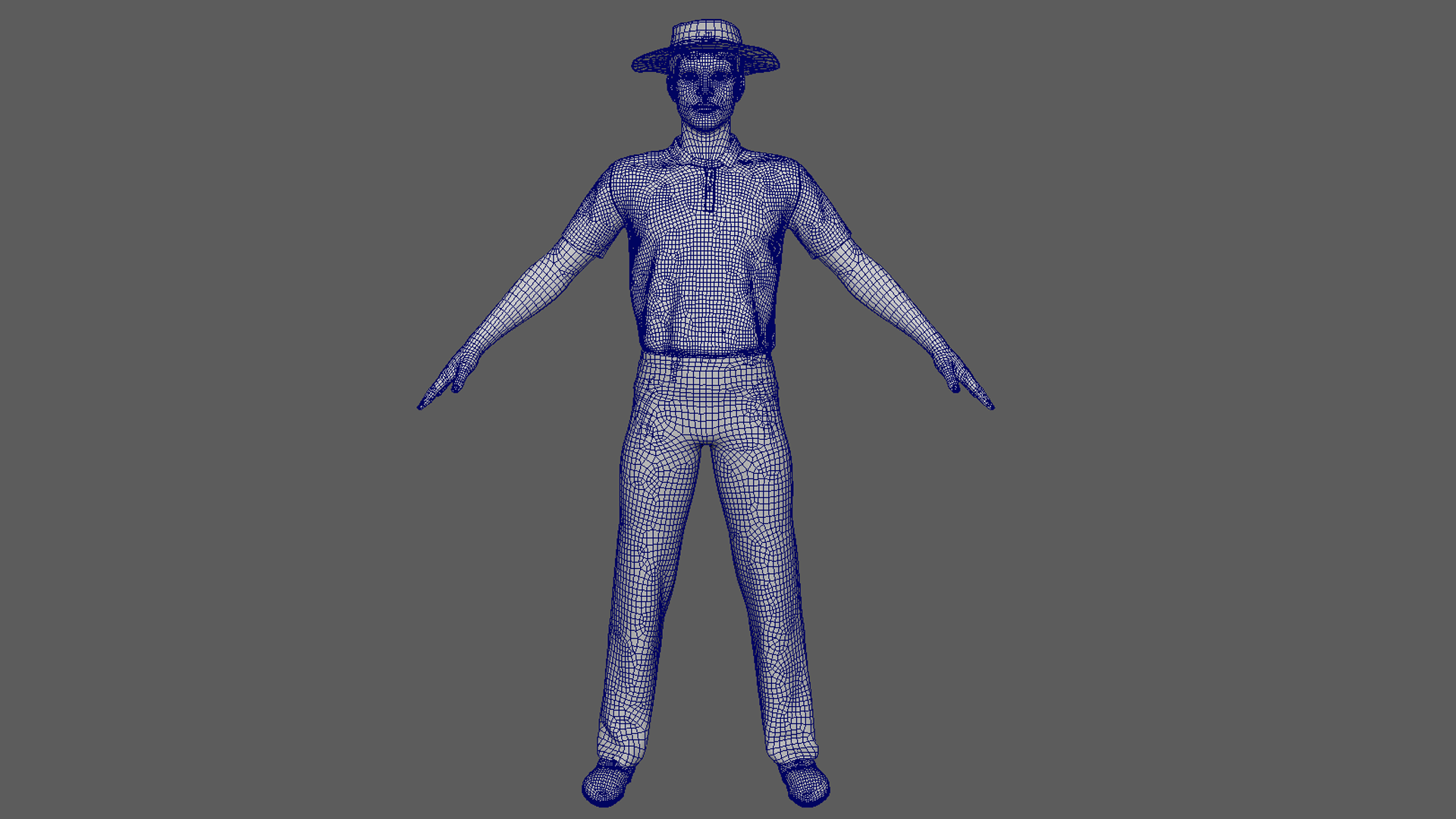Select the trousers waistband
The width and height of the screenshot is (1456, 819).
click(x=705, y=362)
